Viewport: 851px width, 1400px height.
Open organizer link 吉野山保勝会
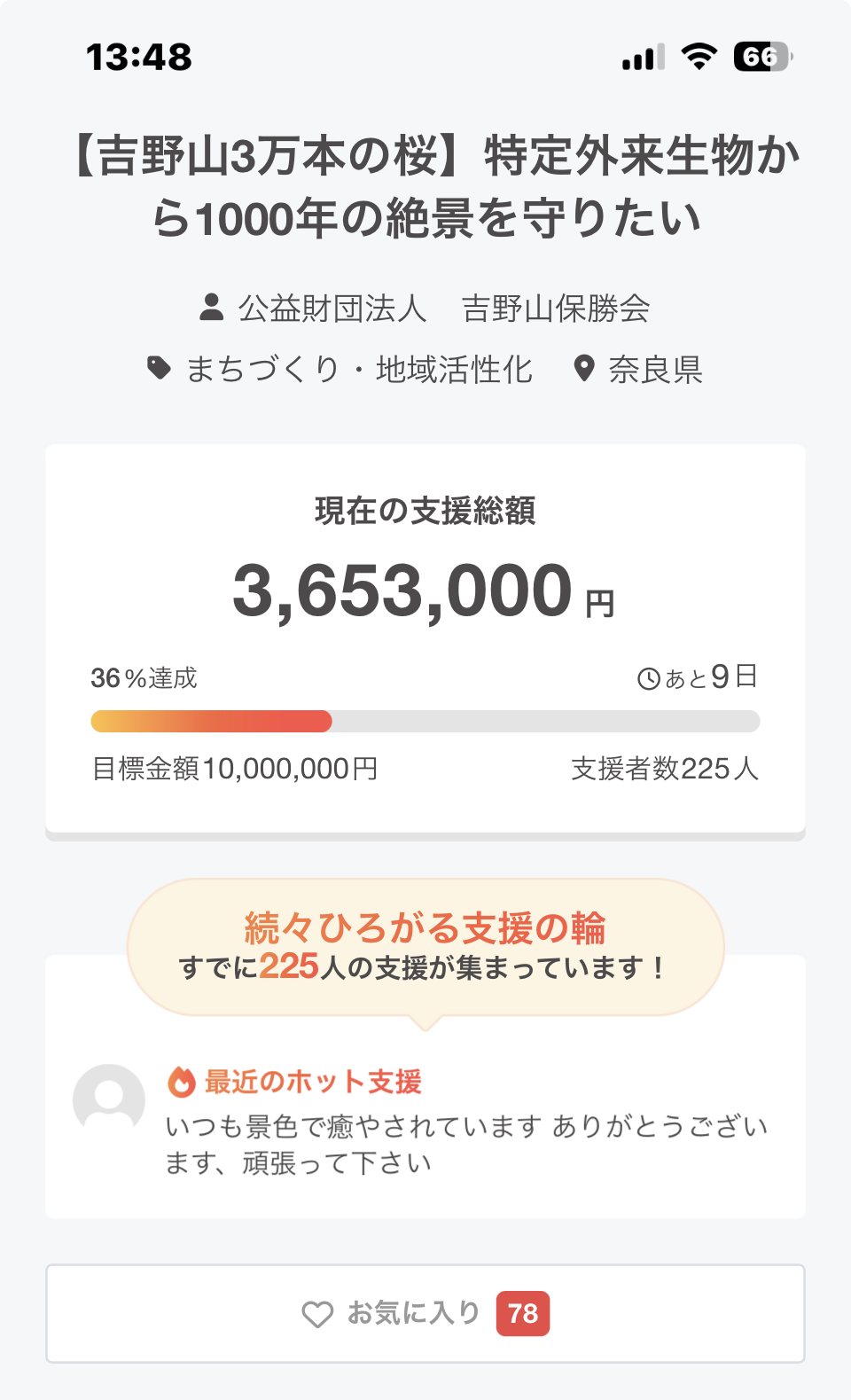(x=556, y=309)
